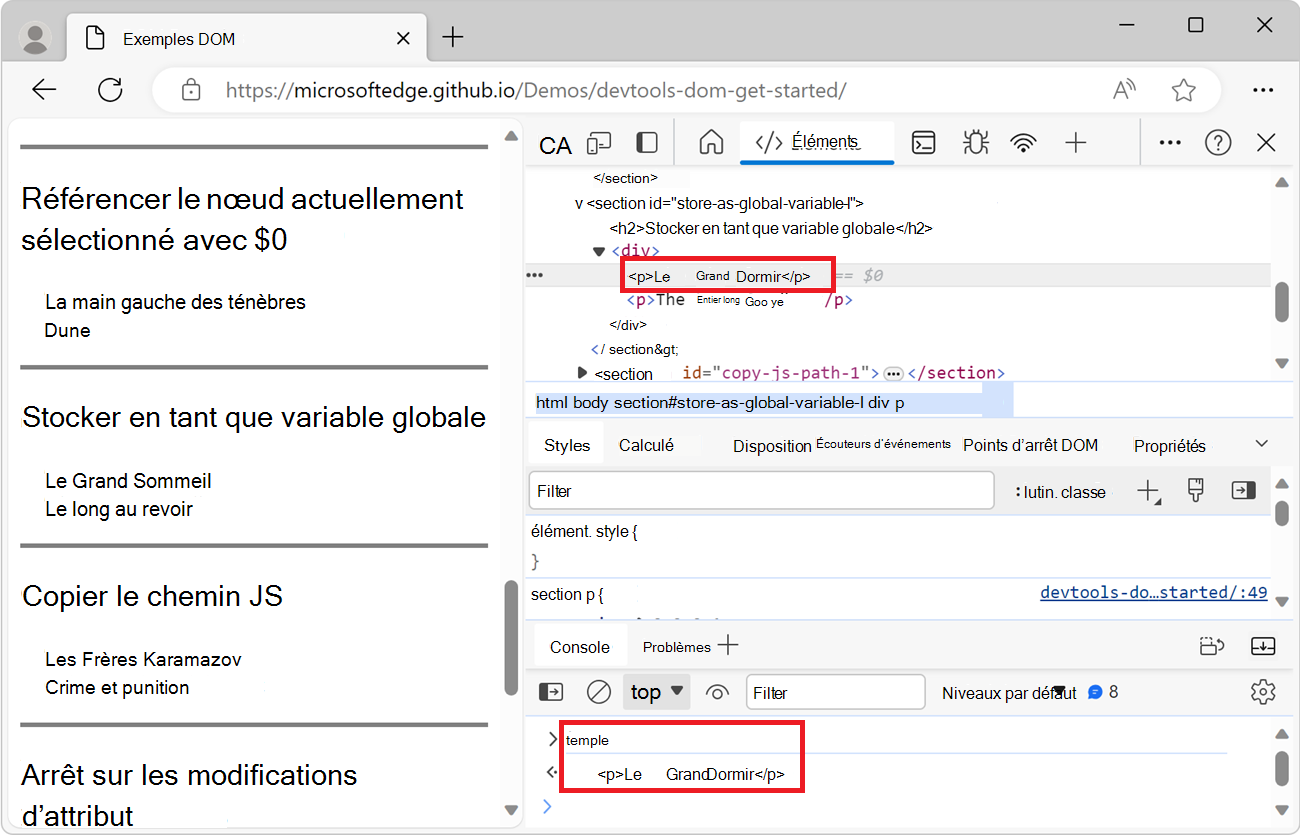Create a live expression with eye icon
The height and width of the screenshot is (835, 1300).
pos(717,692)
